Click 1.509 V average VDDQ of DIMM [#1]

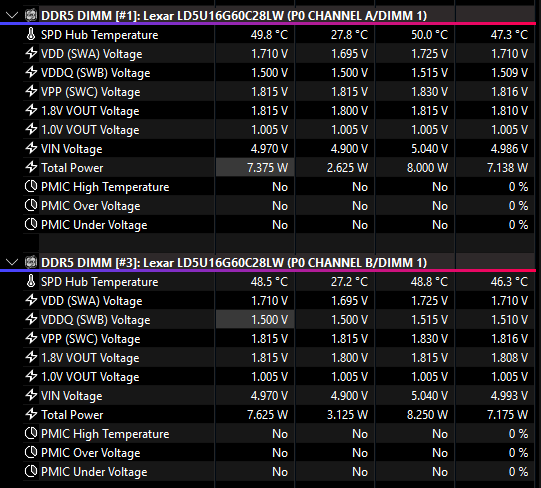click(x=510, y=72)
